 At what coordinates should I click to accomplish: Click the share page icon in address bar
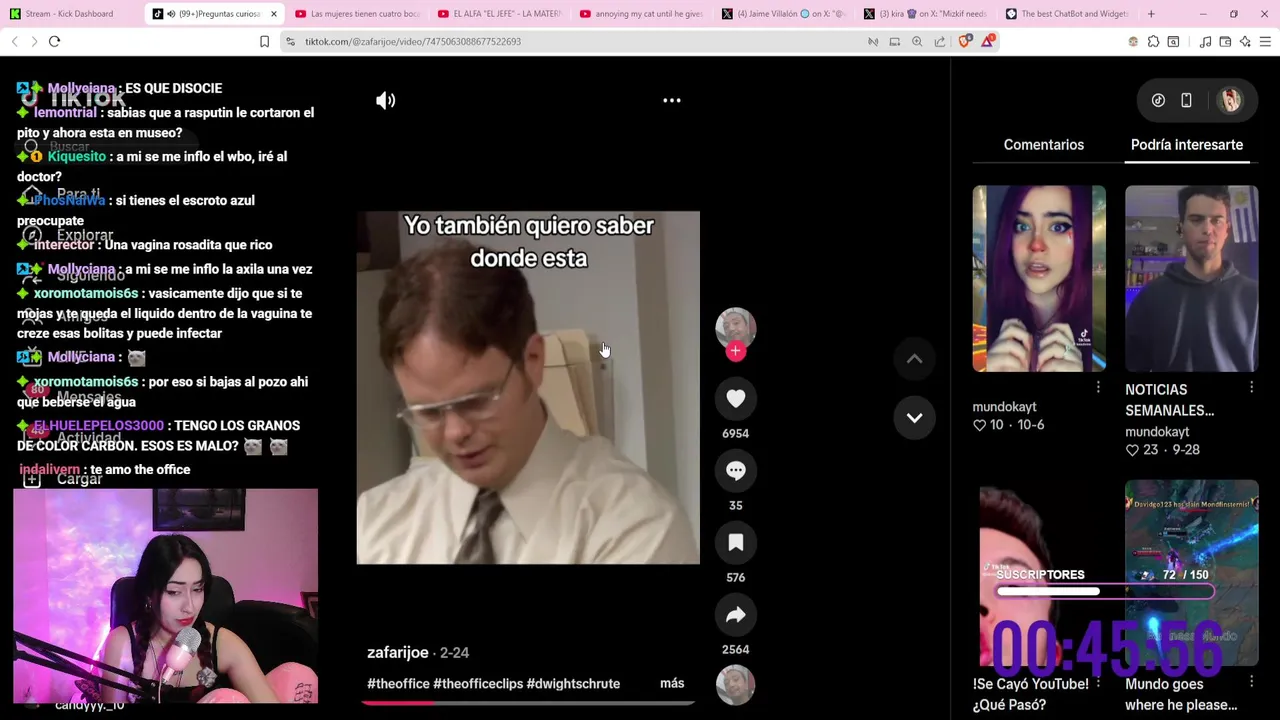[940, 41]
